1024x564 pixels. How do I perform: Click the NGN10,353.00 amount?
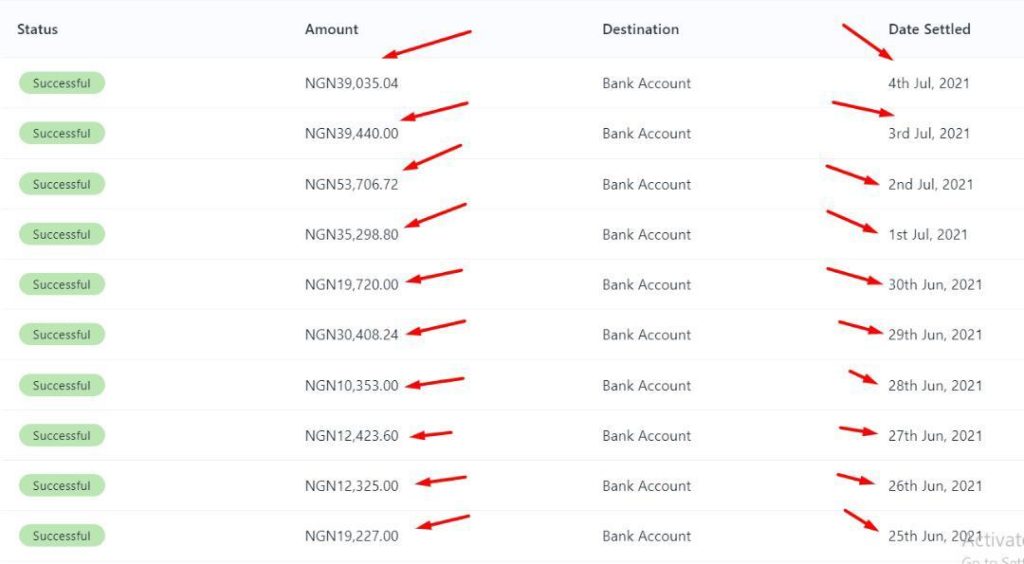351,385
